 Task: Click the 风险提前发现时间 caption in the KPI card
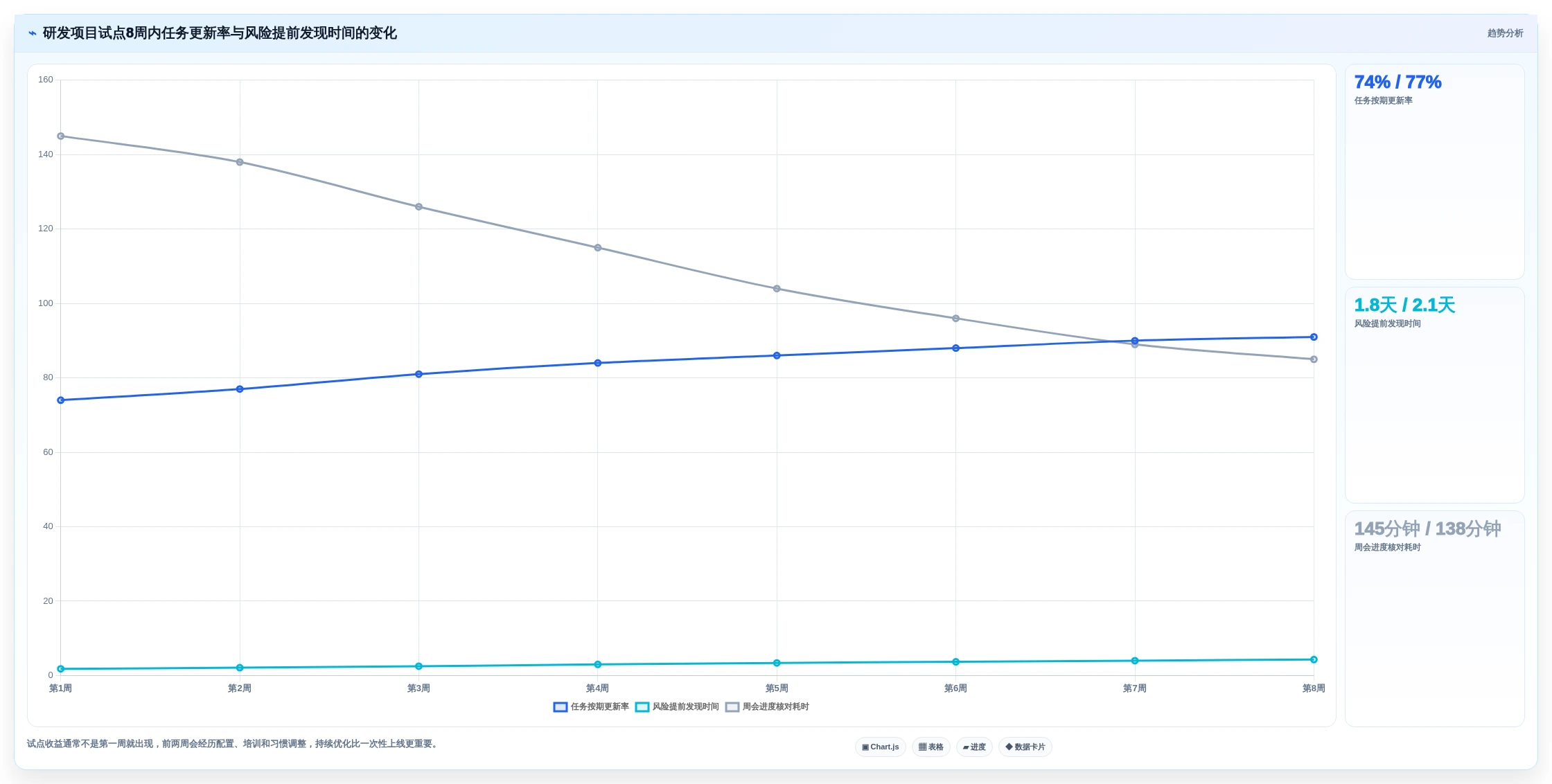point(1387,324)
